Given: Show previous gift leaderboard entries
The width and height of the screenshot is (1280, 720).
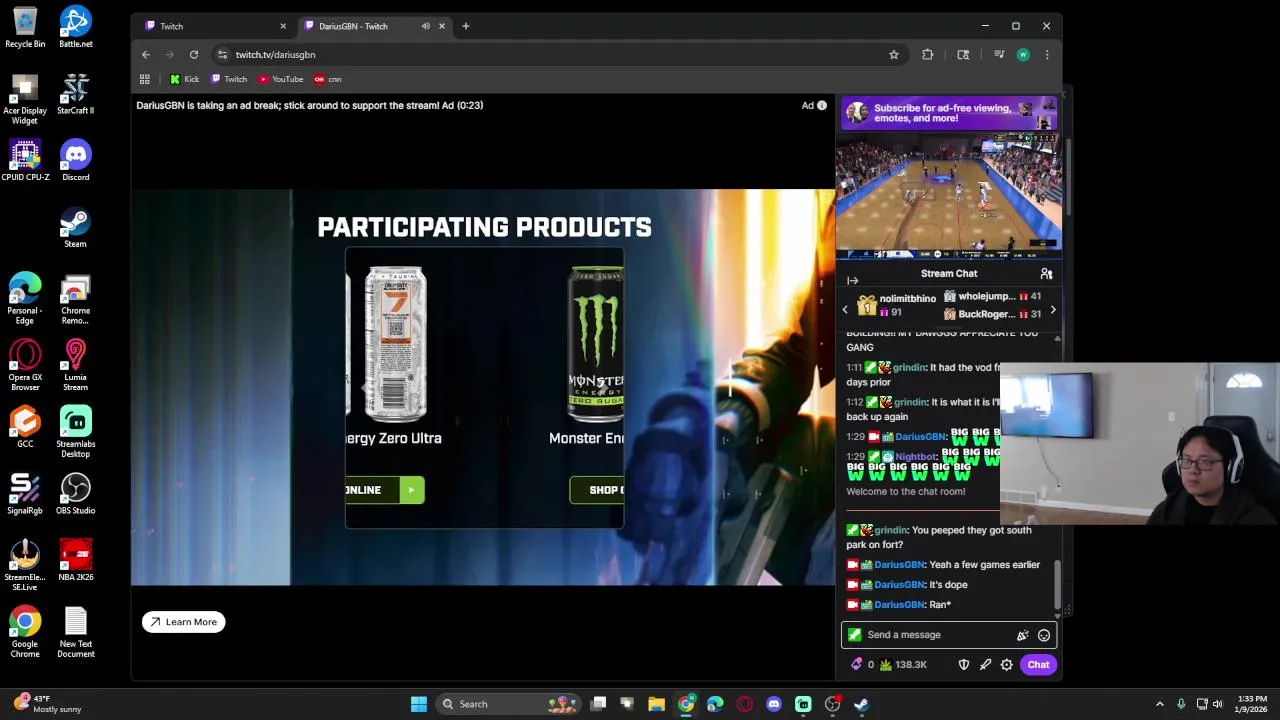Looking at the screenshot, I should pos(845,311).
